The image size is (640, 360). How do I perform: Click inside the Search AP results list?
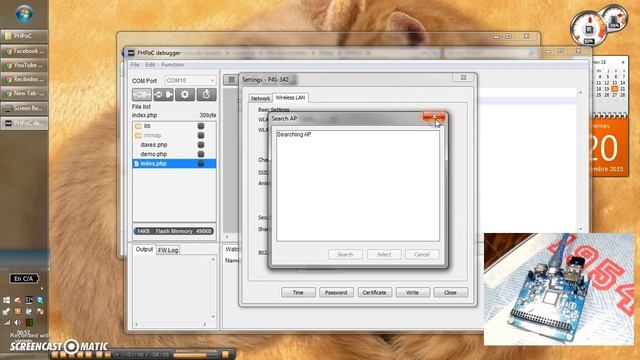[x=358, y=186]
